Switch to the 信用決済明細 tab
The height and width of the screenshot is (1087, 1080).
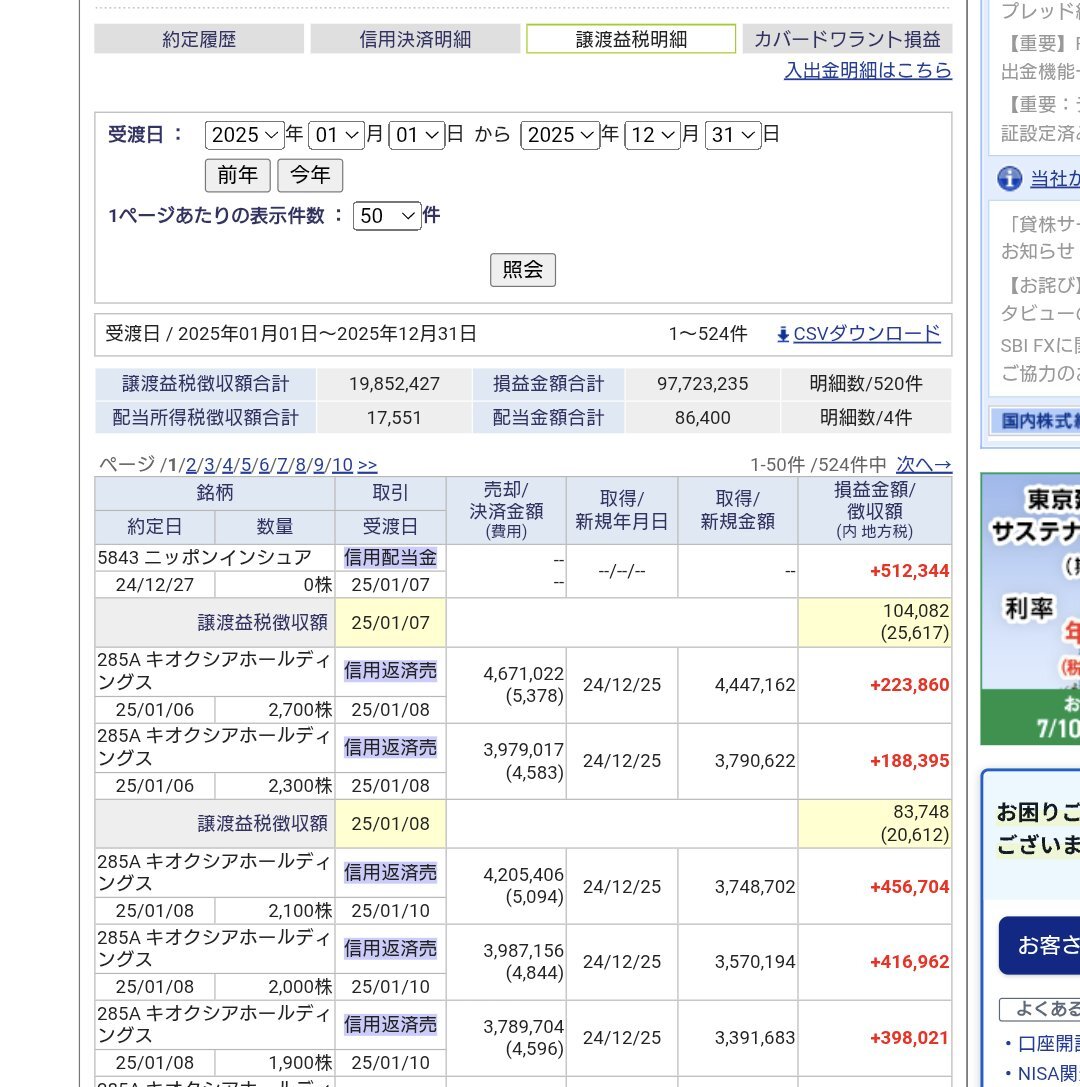(415, 39)
